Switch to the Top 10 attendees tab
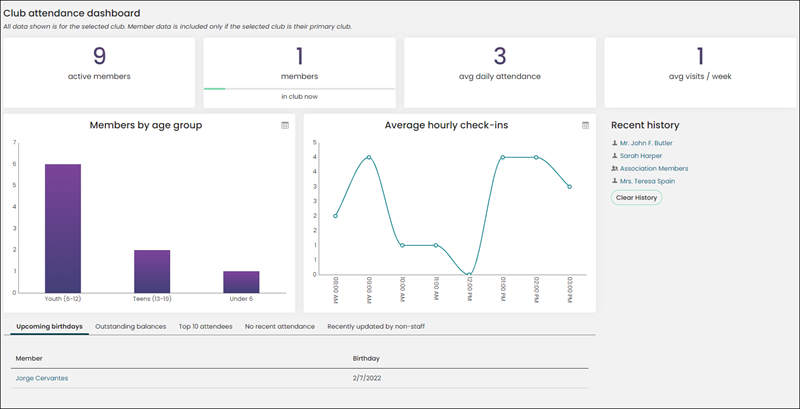 (206, 326)
